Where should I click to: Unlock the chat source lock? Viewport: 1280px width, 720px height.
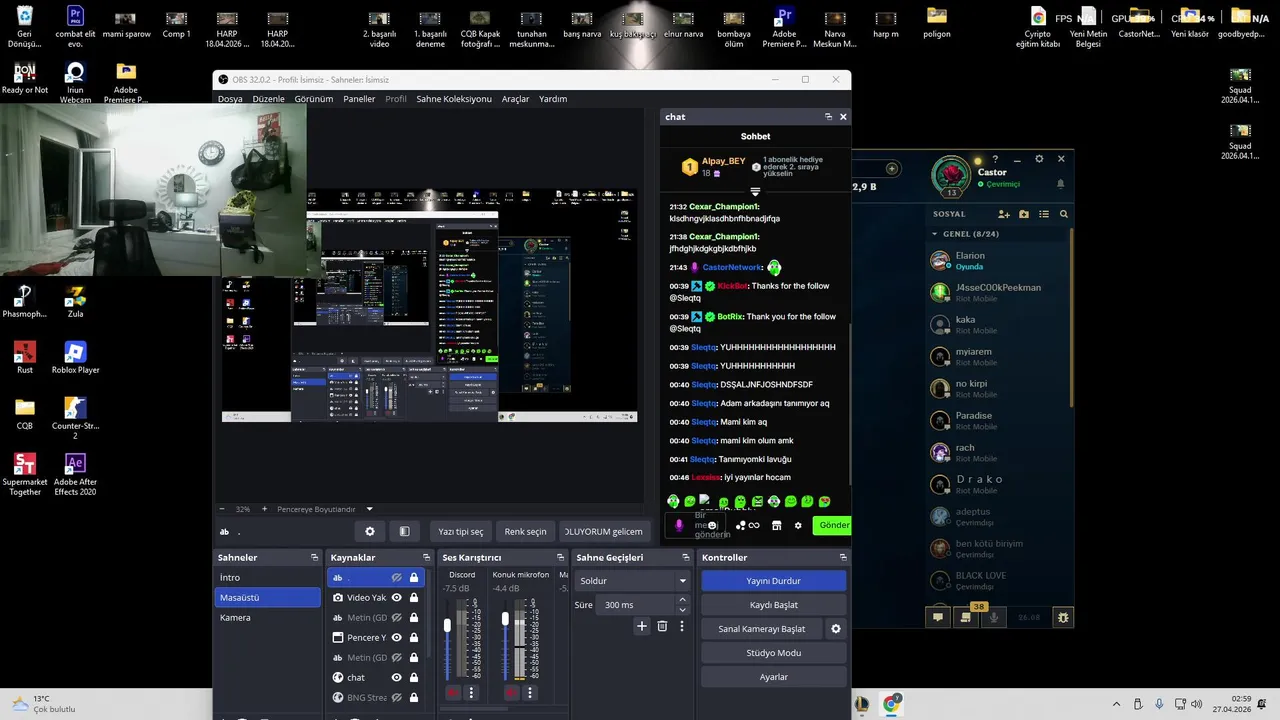(x=414, y=678)
